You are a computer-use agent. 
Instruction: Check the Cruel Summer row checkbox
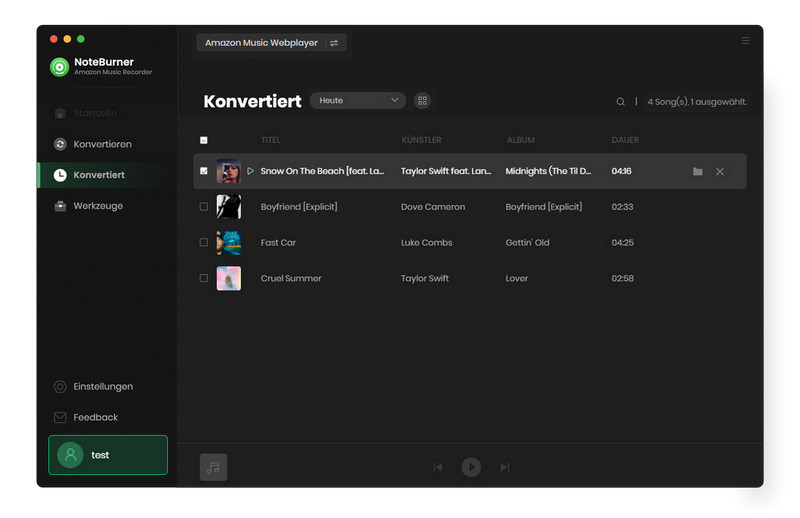click(x=204, y=278)
